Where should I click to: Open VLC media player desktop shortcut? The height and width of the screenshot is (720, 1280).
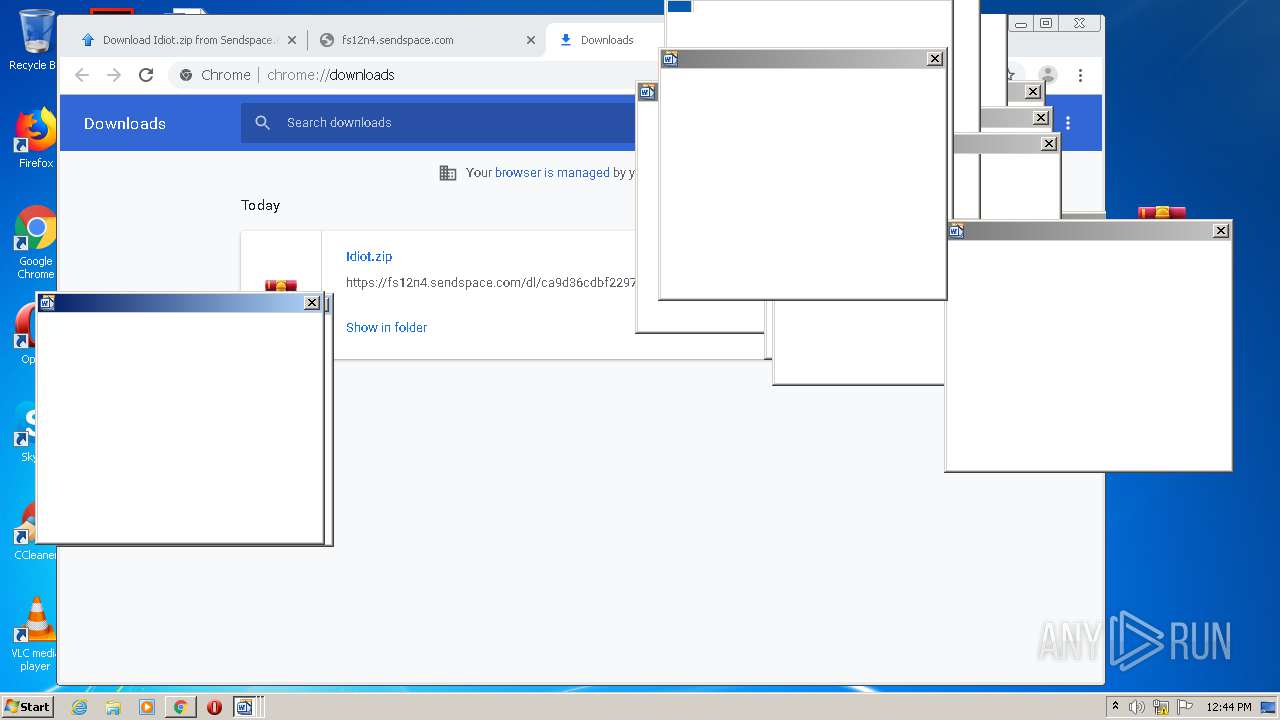tap(35, 634)
